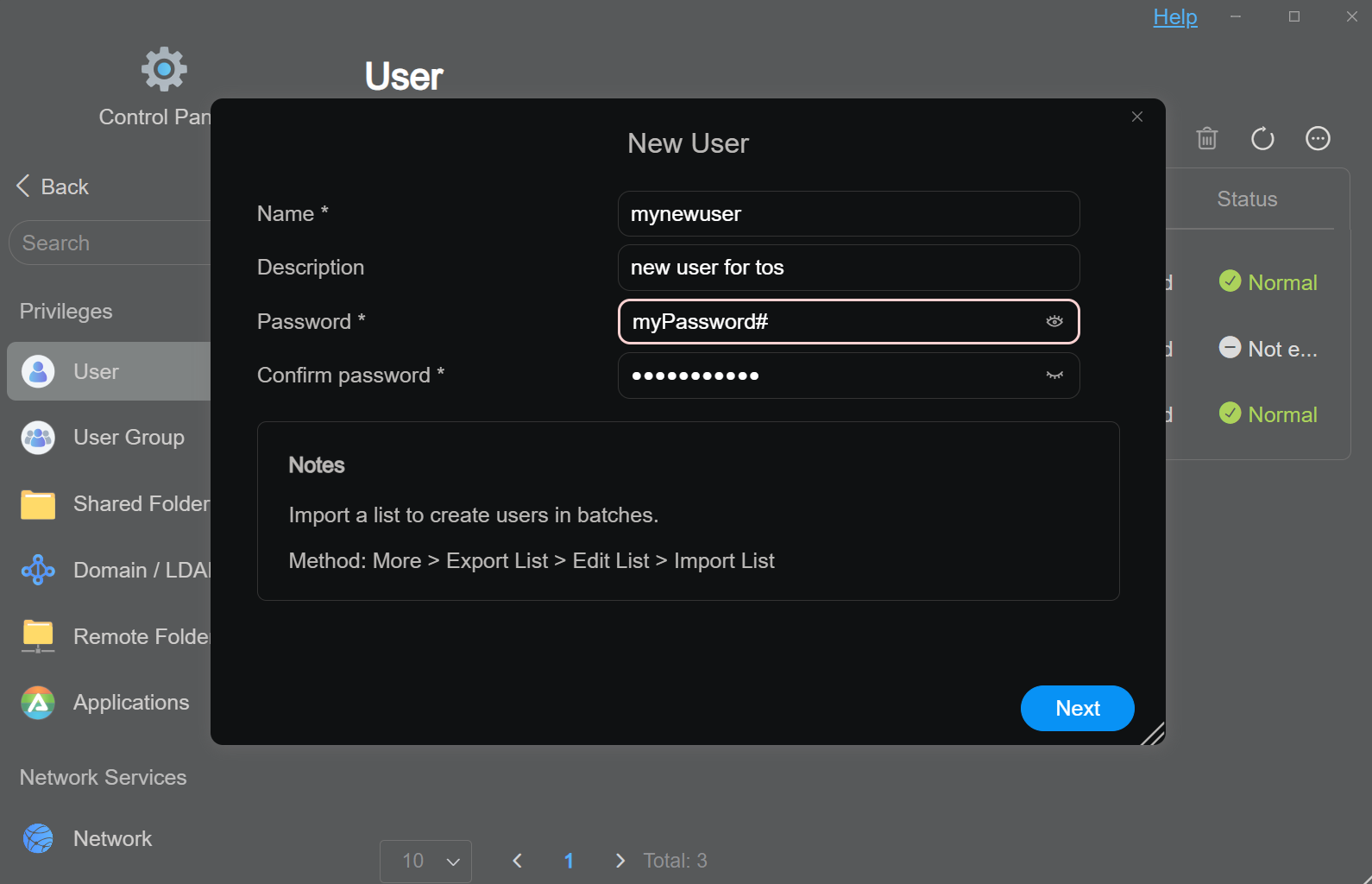The width and height of the screenshot is (1372, 884).
Task: Select page 1 in pagination
Action: (569, 861)
